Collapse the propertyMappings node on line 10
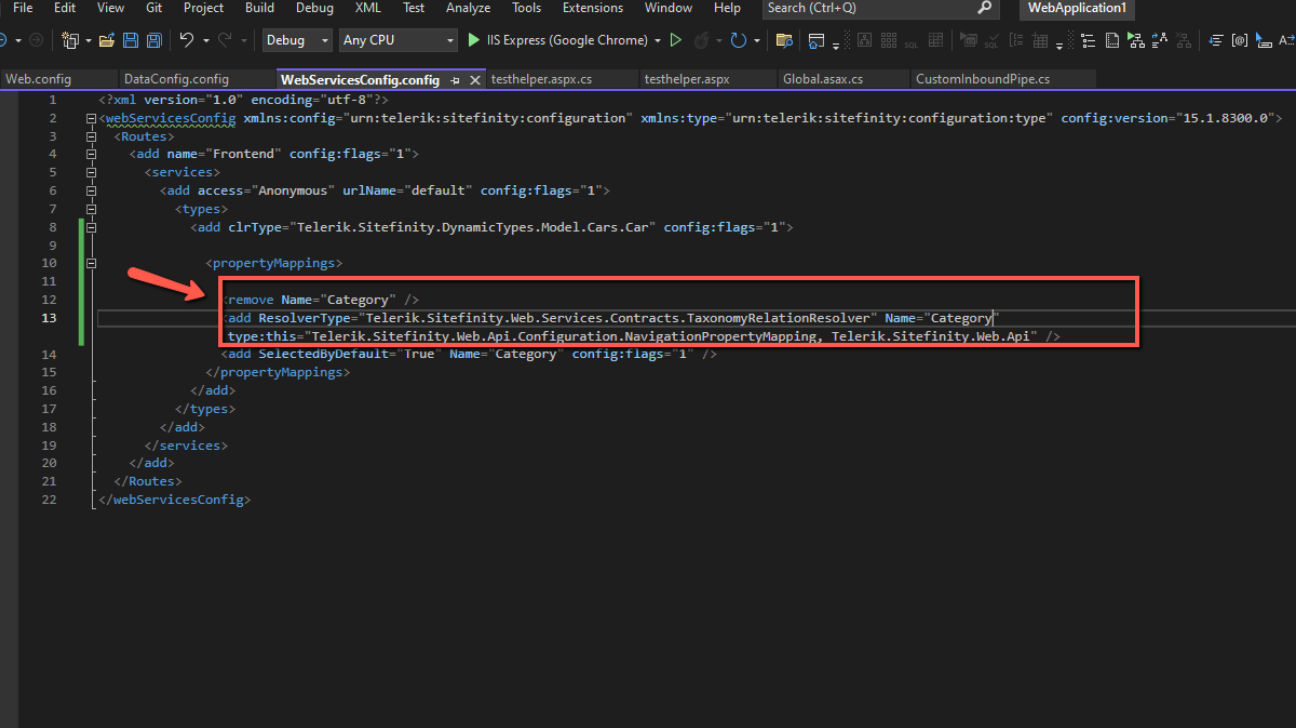This screenshot has width=1296, height=728. pos(91,263)
